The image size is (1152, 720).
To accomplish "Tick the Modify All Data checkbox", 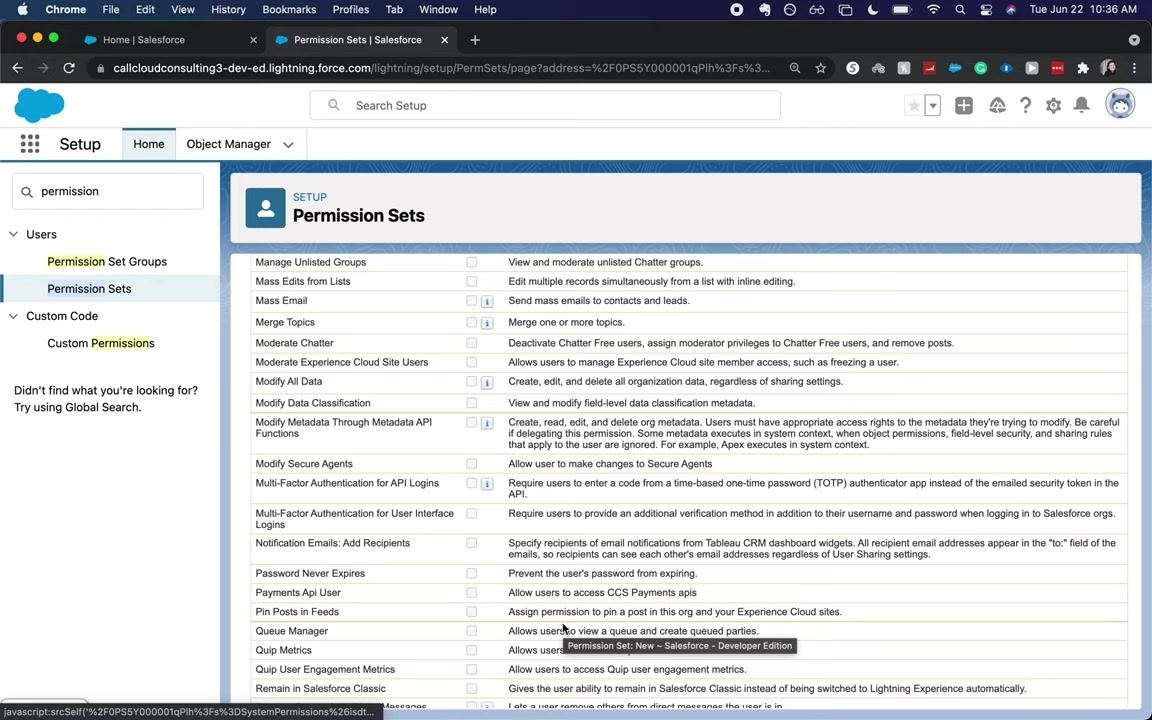I will [472, 381].
